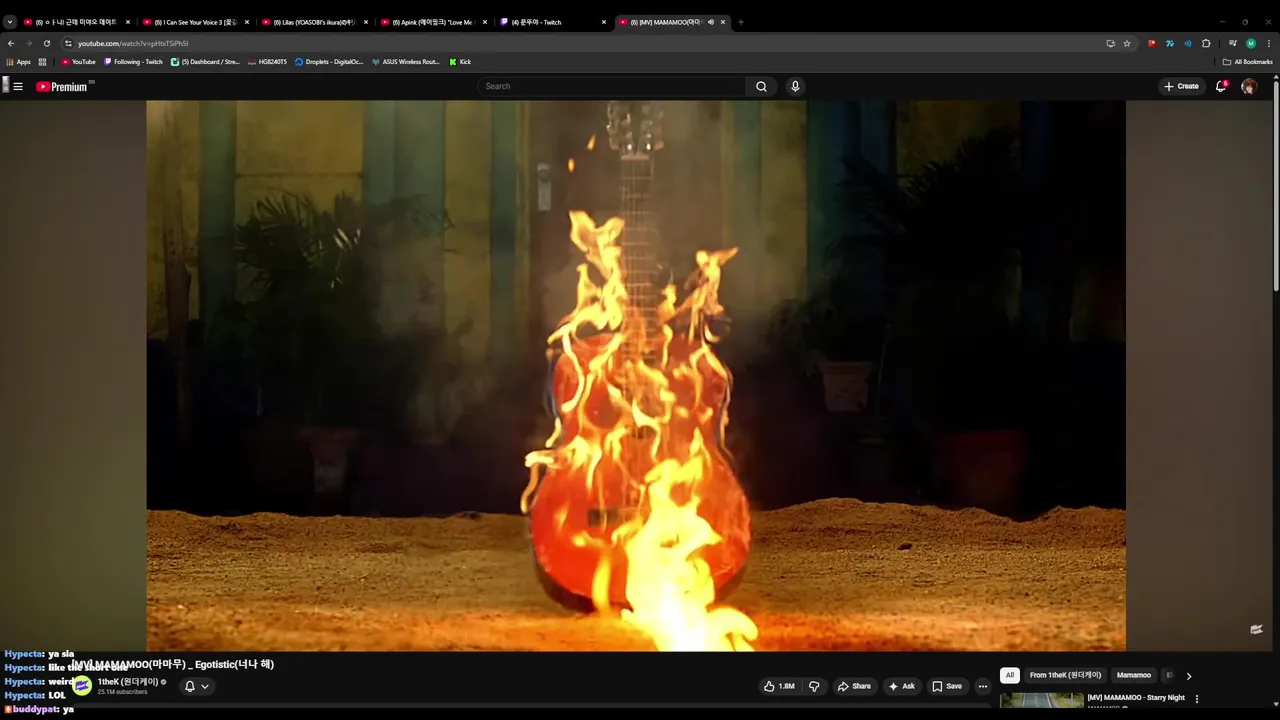
Task: Open the HG8240T5 bookmark
Action: coord(267,62)
